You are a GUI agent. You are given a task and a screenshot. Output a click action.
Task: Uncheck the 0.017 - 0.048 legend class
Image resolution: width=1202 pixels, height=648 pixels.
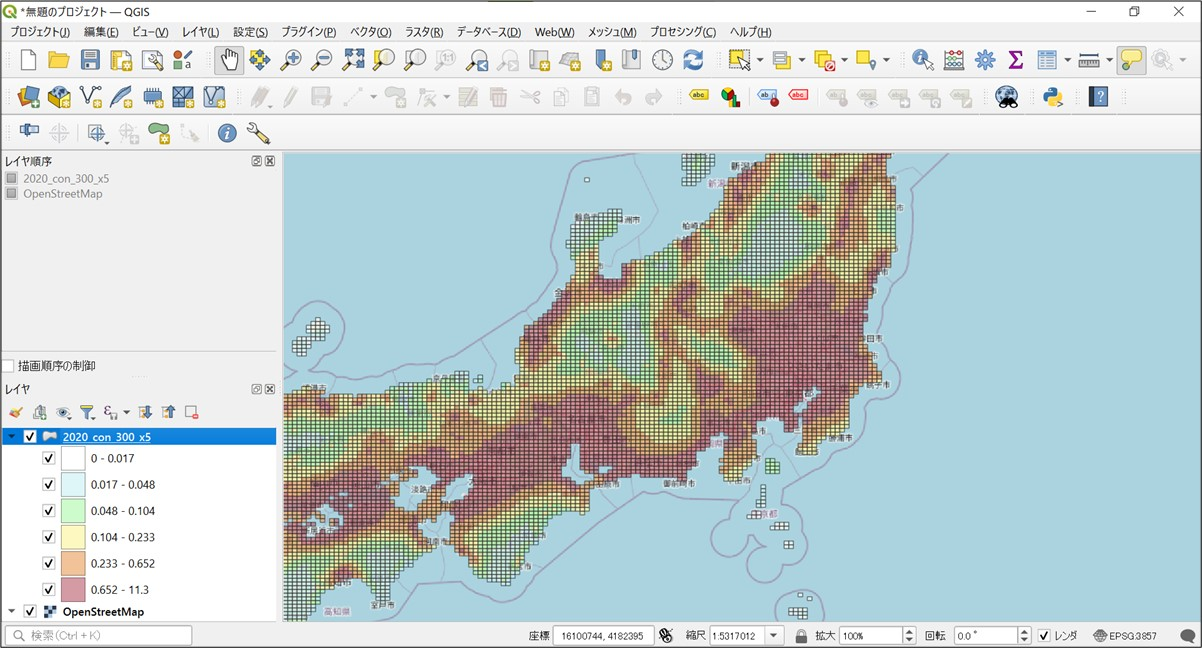tap(48, 484)
